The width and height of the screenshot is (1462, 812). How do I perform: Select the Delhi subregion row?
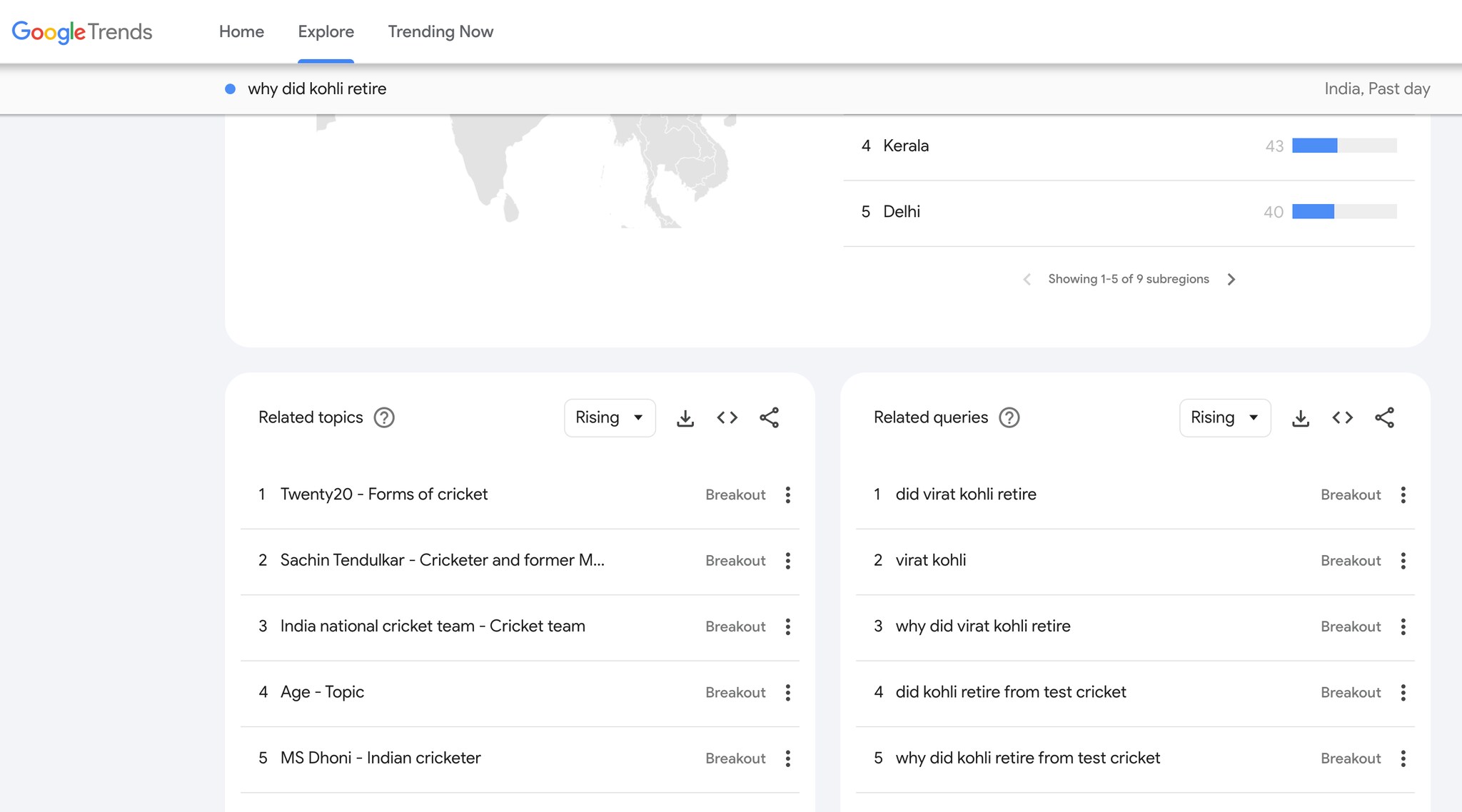tap(1129, 213)
